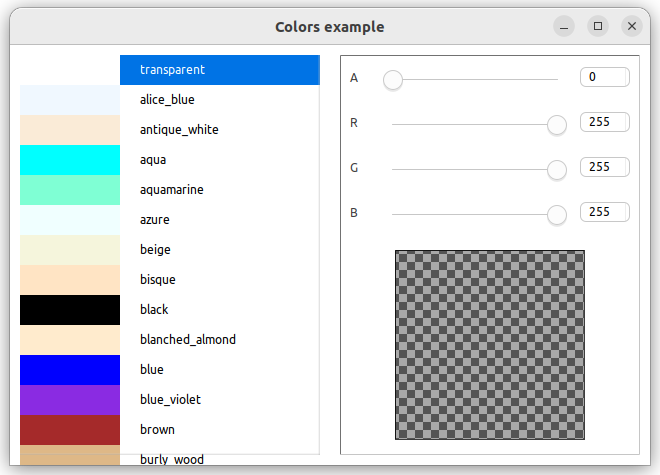This screenshot has width=660, height=475.
Task: Click the green (G) slider handle
Action: click(557, 170)
